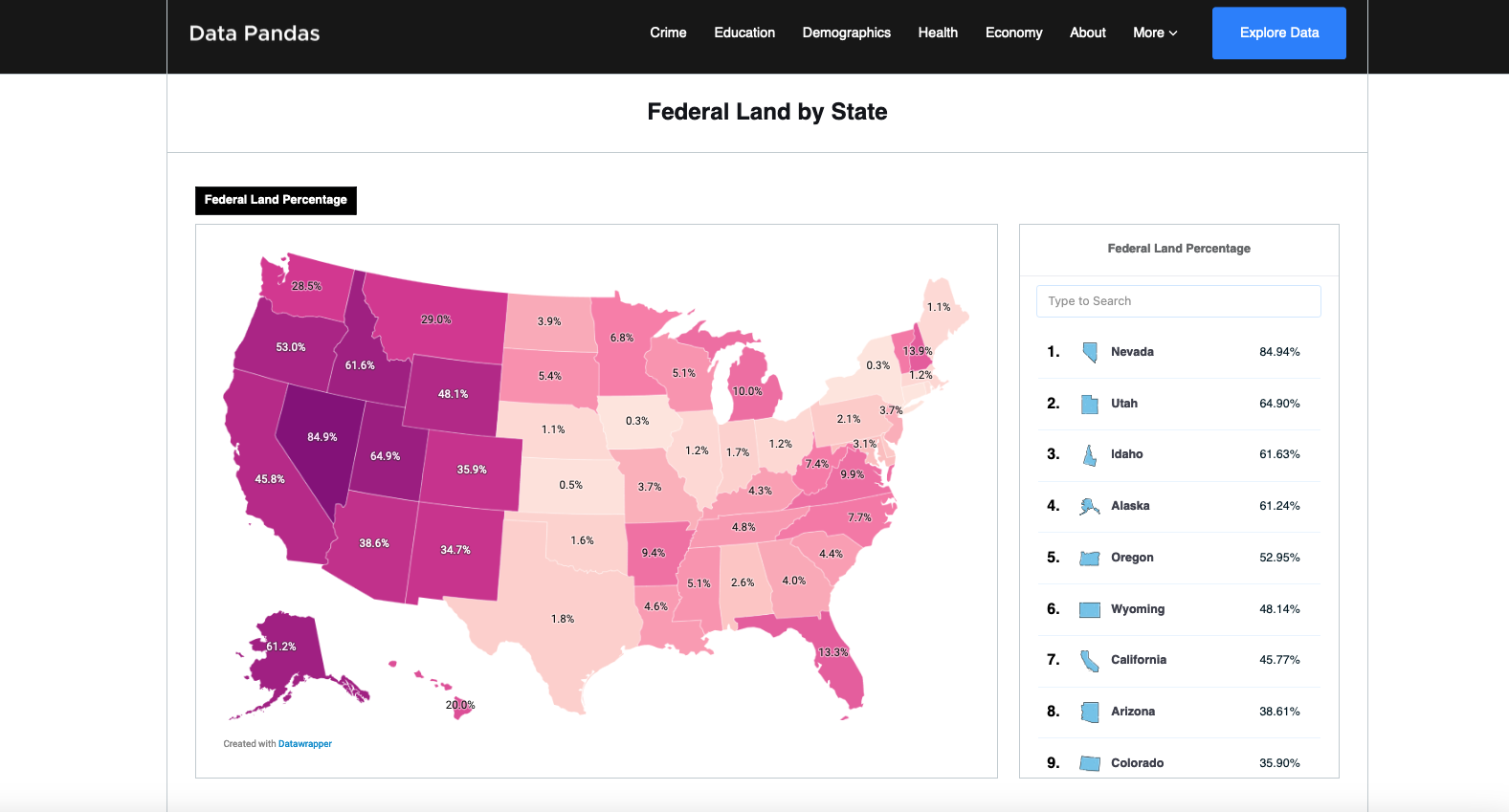Click the California name in ranking list
1509x812 pixels.
pyautogui.click(x=1139, y=660)
